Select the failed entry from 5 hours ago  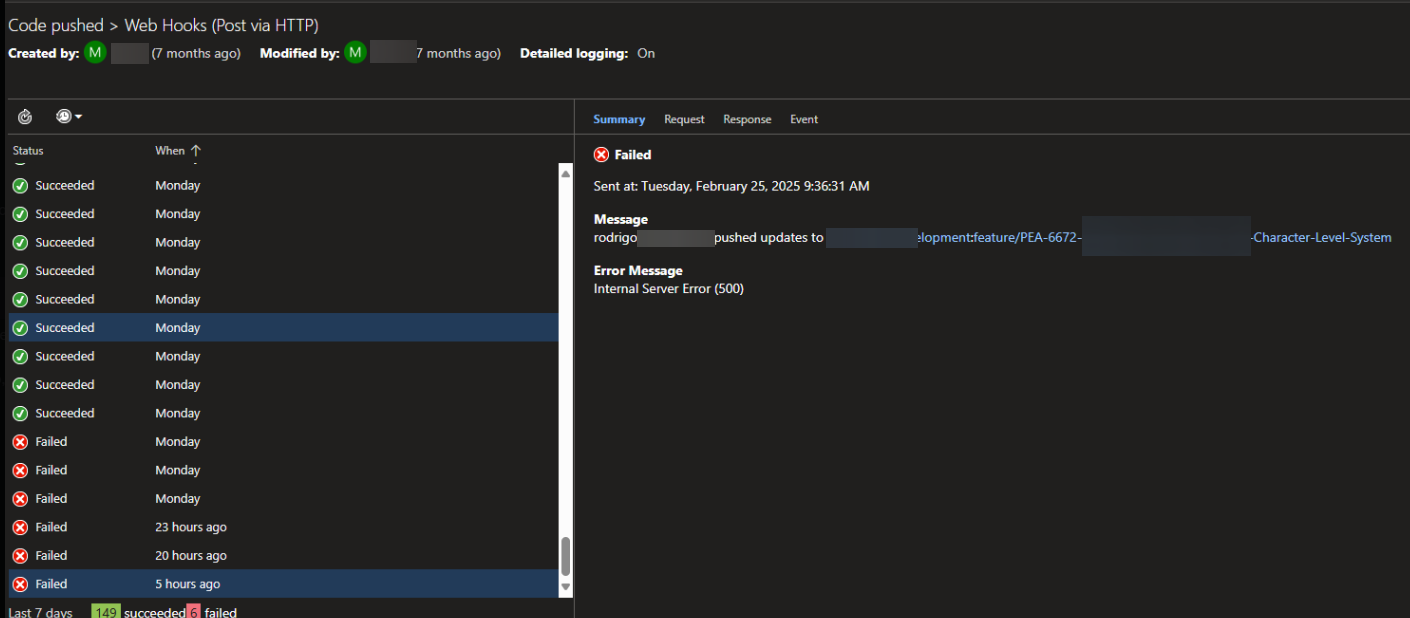[x=187, y=584]
